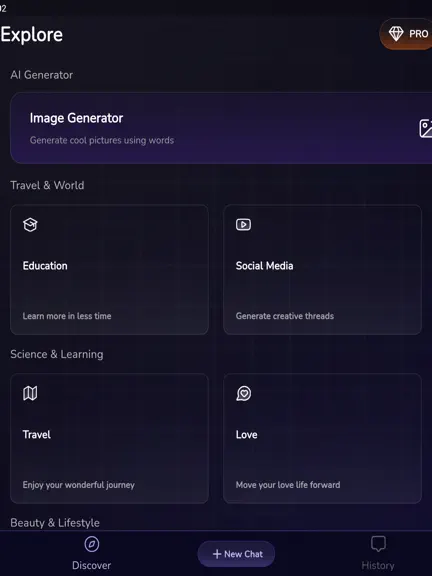Click the heart chat bubble Love icon

point(244,393)
